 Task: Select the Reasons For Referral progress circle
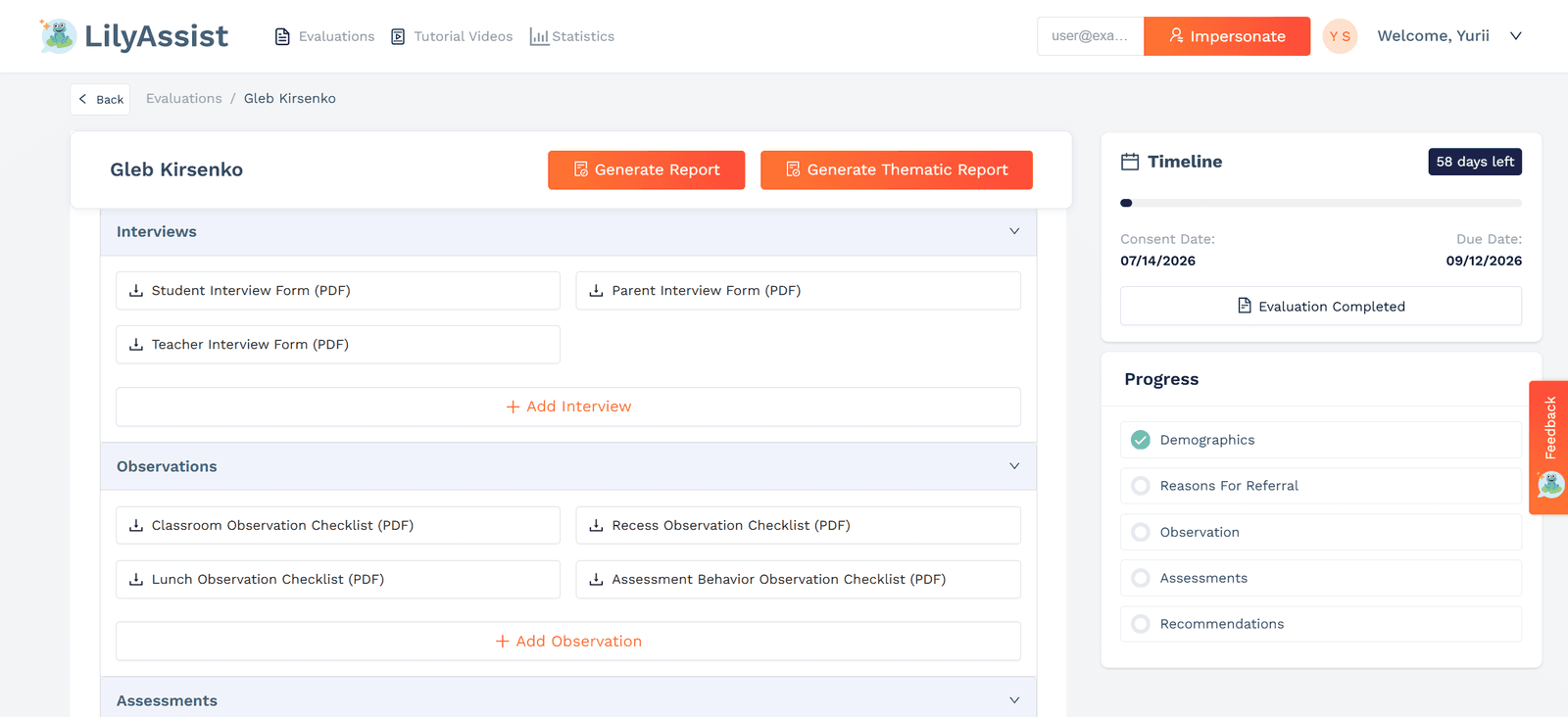point(1141,486)
